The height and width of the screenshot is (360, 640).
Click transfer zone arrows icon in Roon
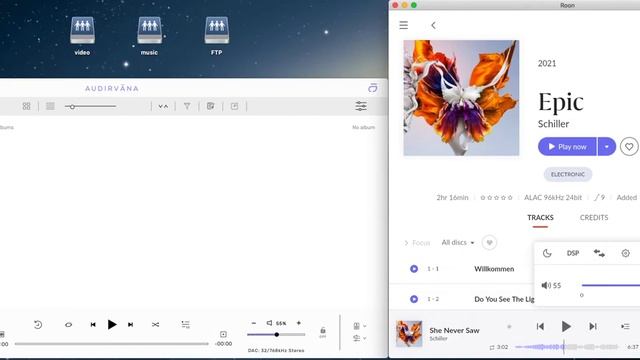[599, 253]
